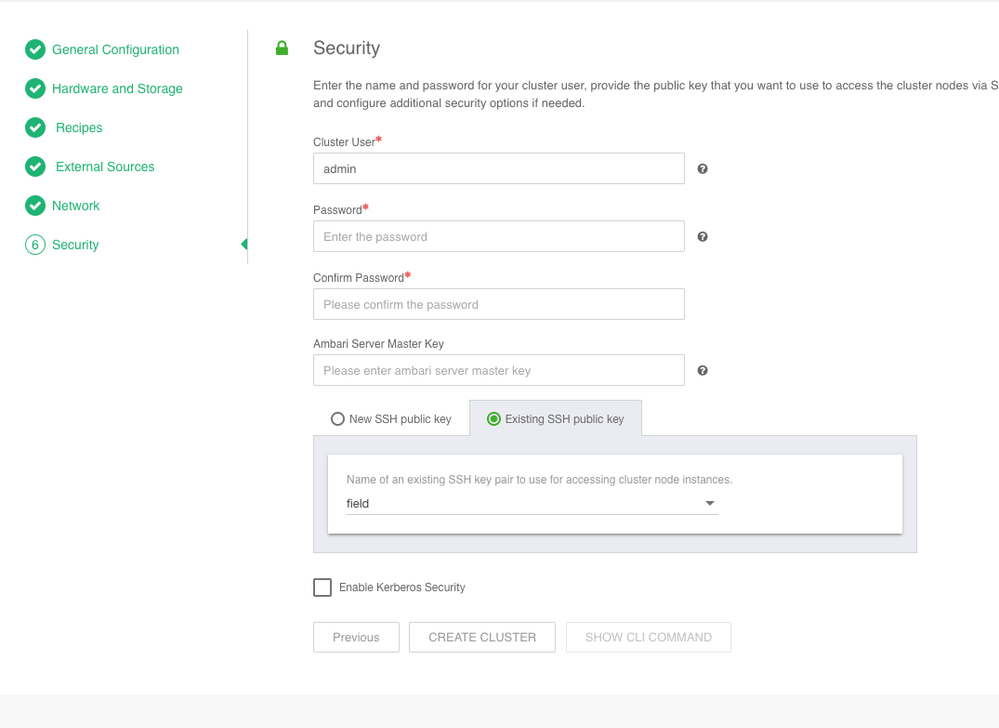Click the Previous button
This screenshot has height=728, width=999.
click(355, 637)
